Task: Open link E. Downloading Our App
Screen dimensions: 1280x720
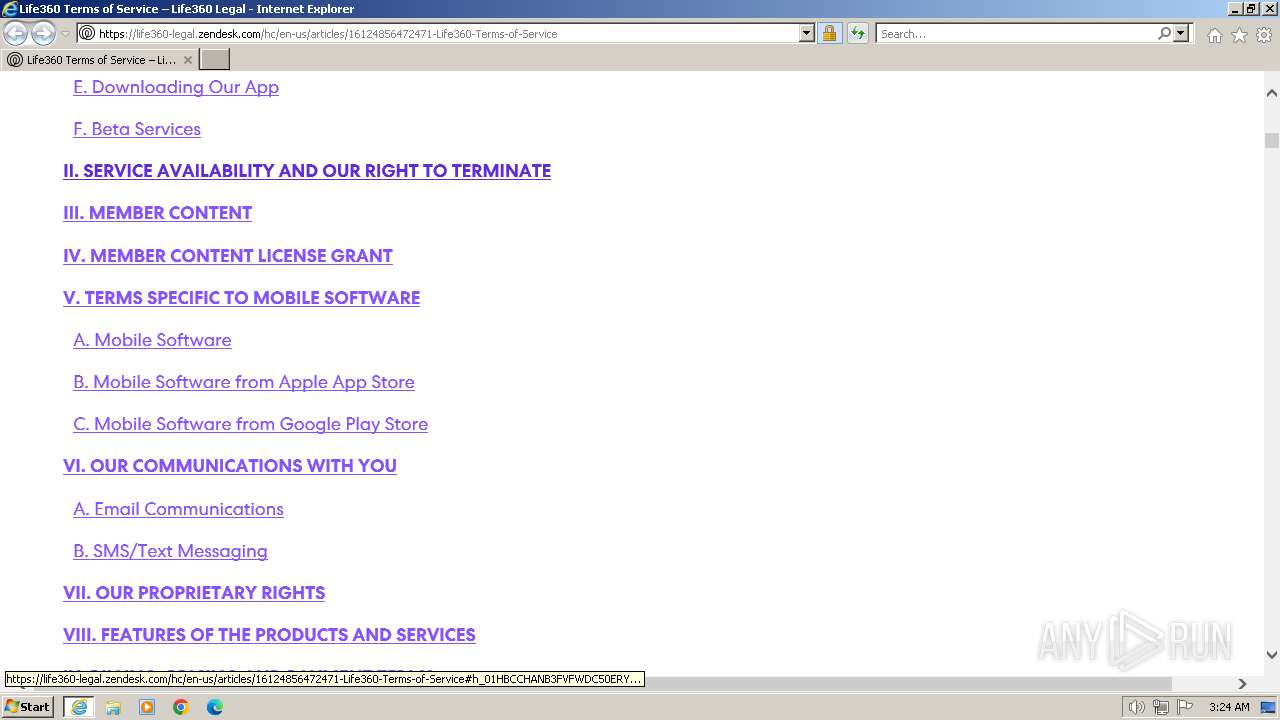Action: [x=176, y=87]
